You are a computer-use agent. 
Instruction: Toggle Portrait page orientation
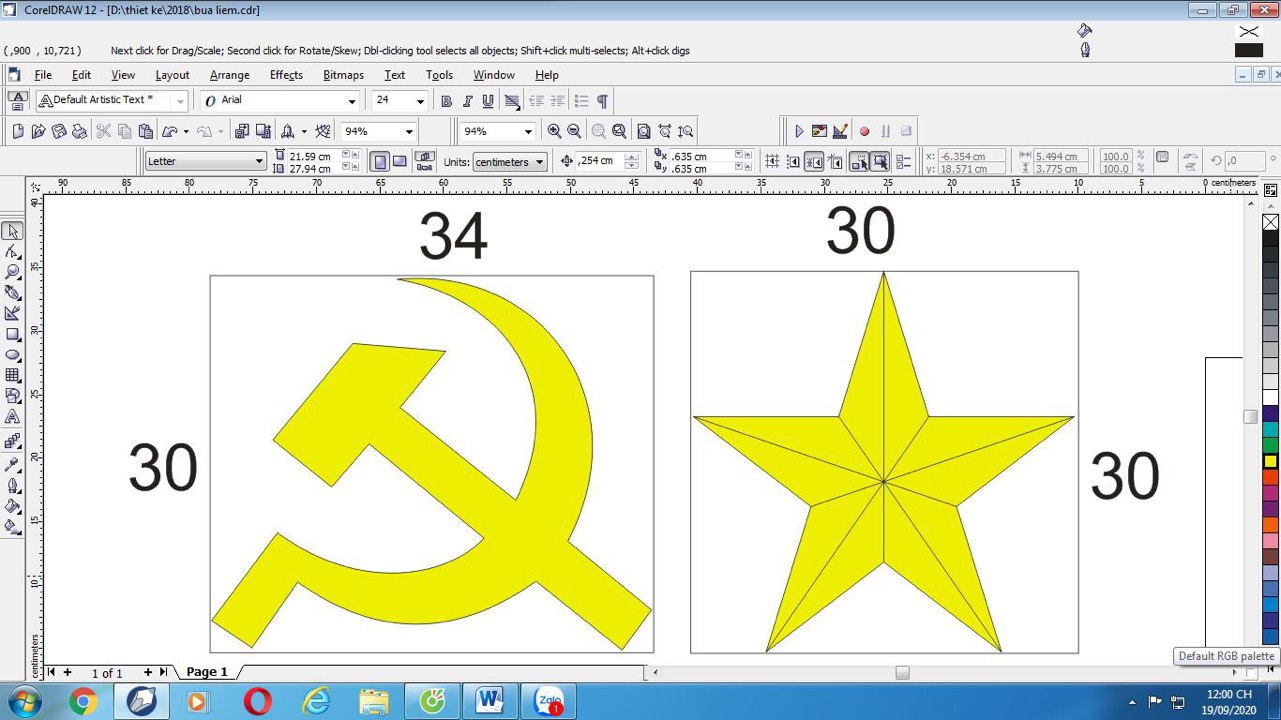(x=380, y=161)
